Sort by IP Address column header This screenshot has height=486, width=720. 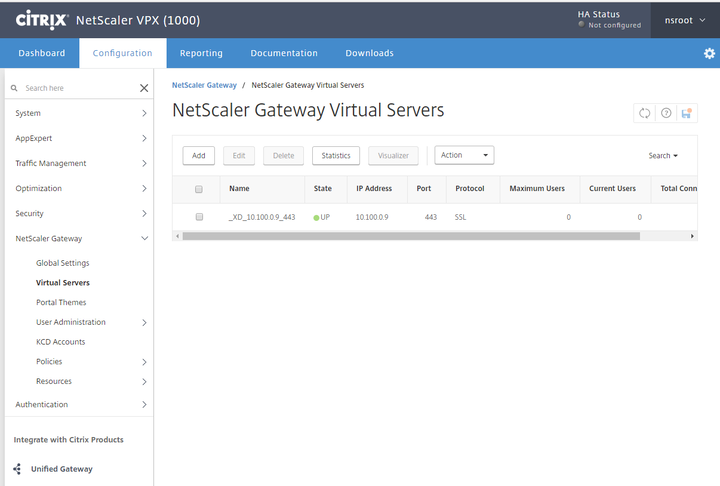pyautogui.click(x=374, y=189)
